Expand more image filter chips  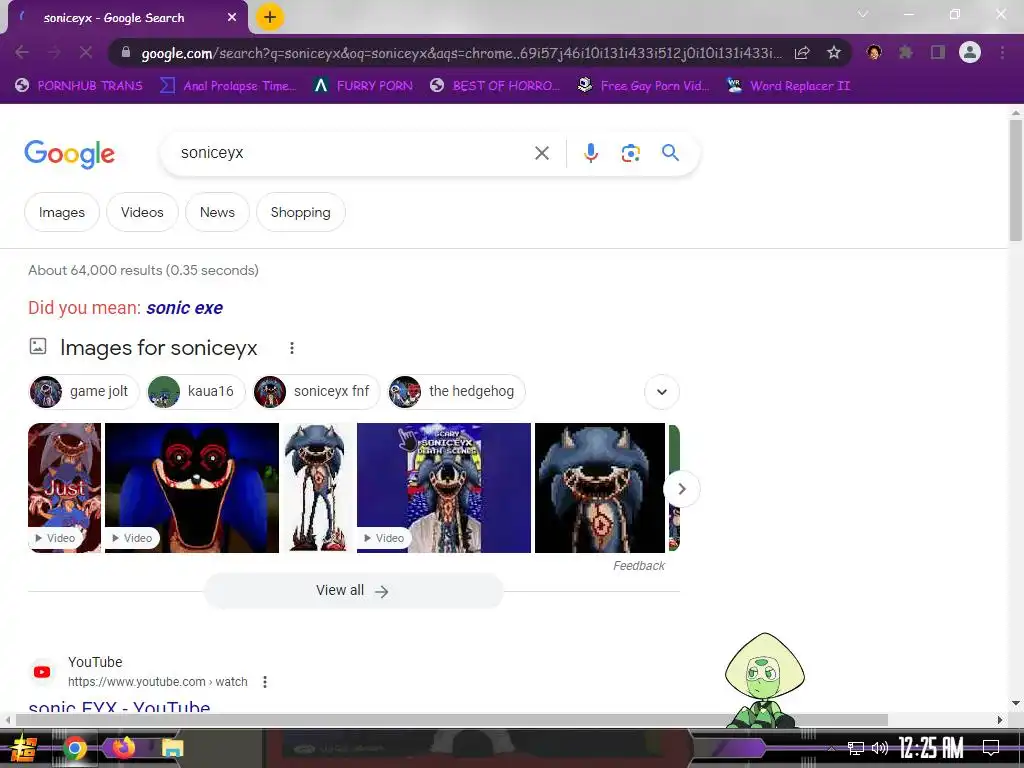(662, 392)
